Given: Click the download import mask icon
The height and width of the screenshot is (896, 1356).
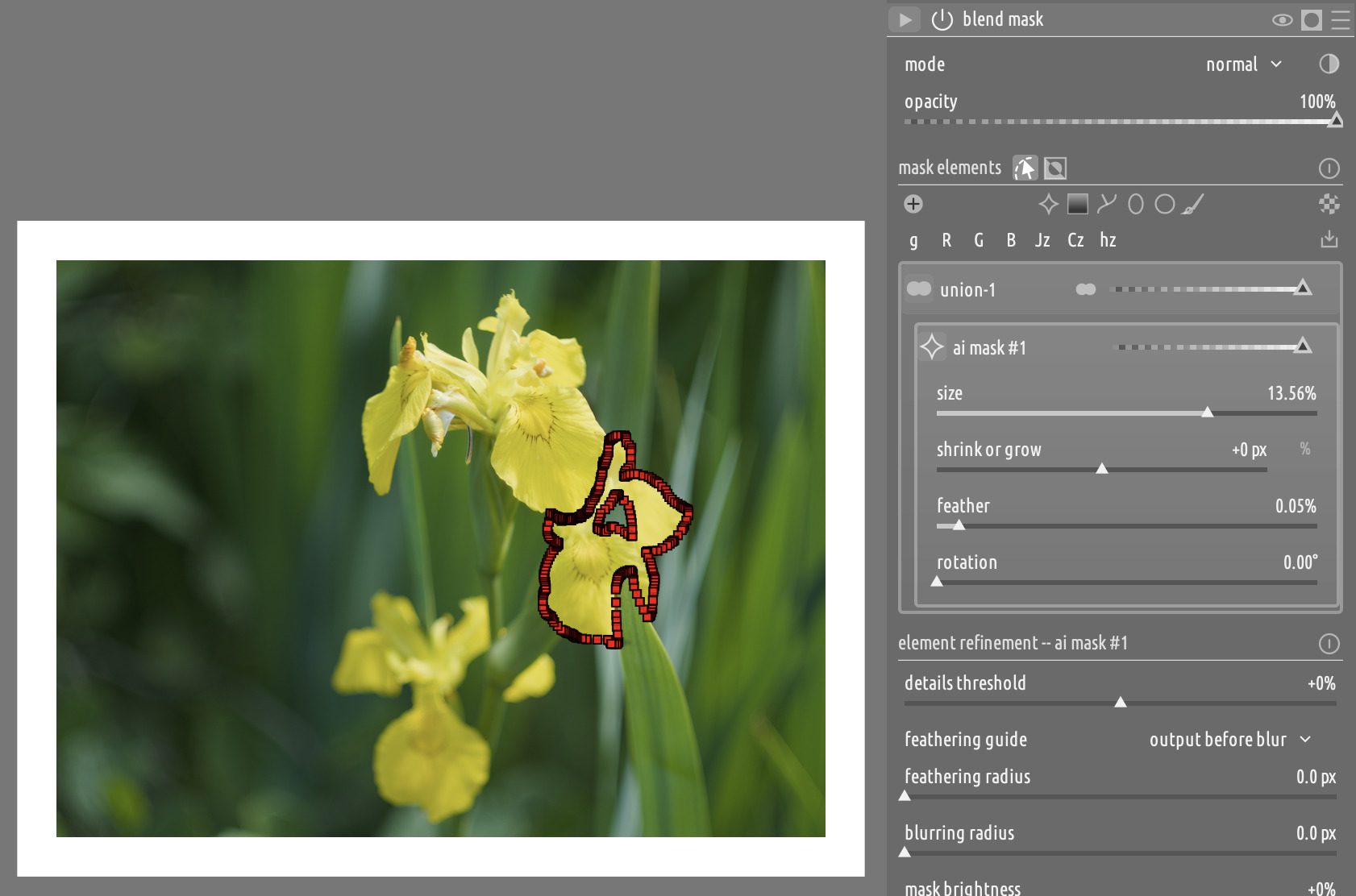Looking at the screenshot, I should tap(1329, 239).
